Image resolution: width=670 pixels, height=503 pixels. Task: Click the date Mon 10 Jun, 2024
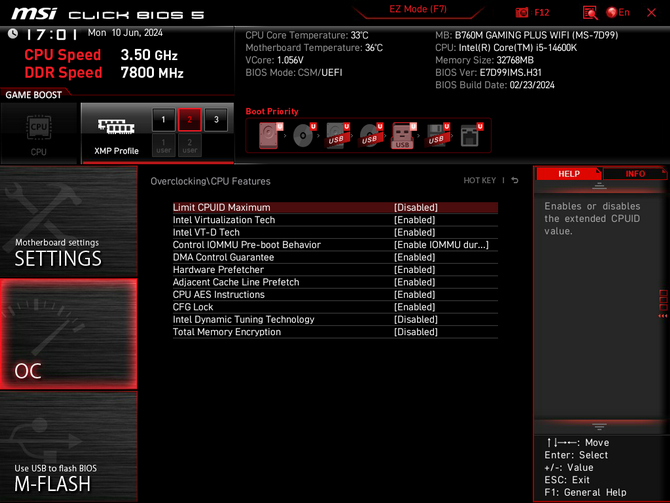coord(125,33)
